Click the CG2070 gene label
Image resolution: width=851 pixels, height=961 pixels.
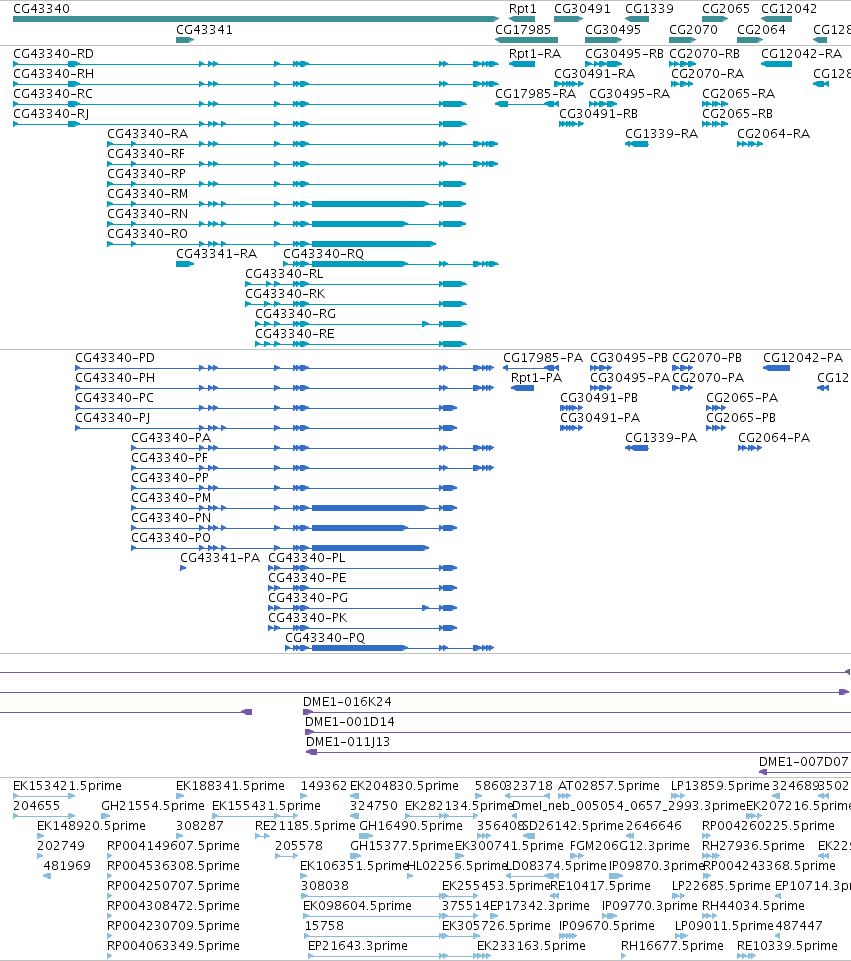[x=693, y=29]
